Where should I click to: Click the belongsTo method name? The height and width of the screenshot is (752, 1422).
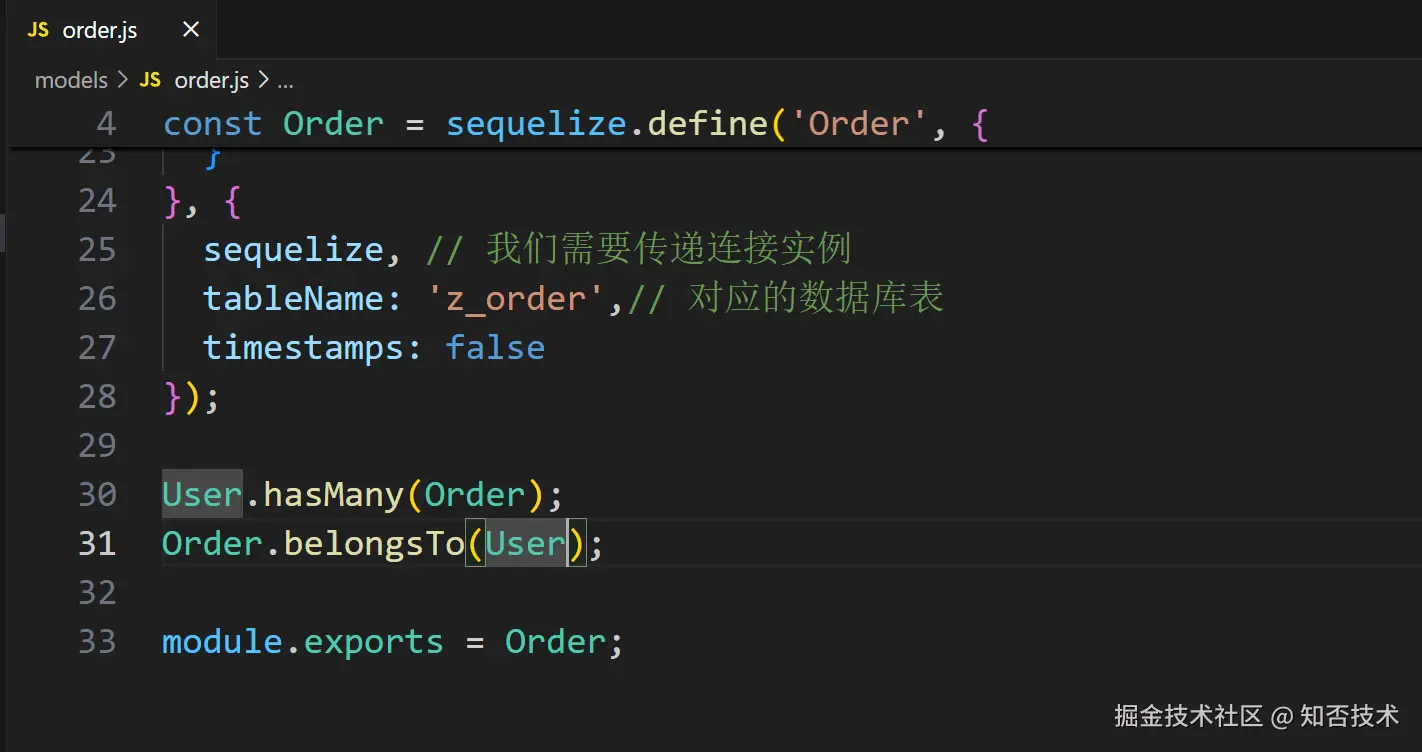(374, 543)
